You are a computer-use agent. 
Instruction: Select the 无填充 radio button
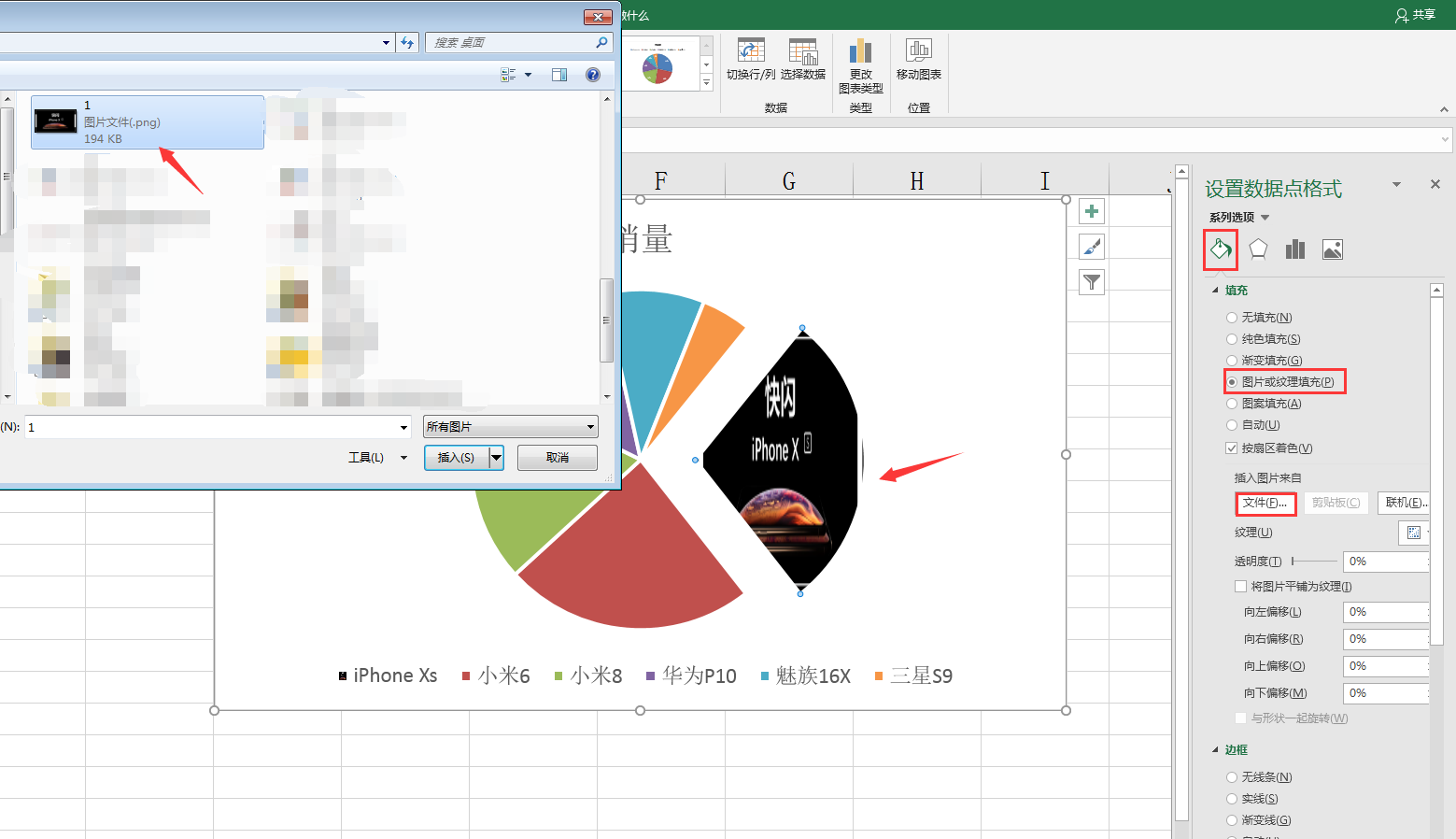pyautogui.click(x=1232, y=318)
